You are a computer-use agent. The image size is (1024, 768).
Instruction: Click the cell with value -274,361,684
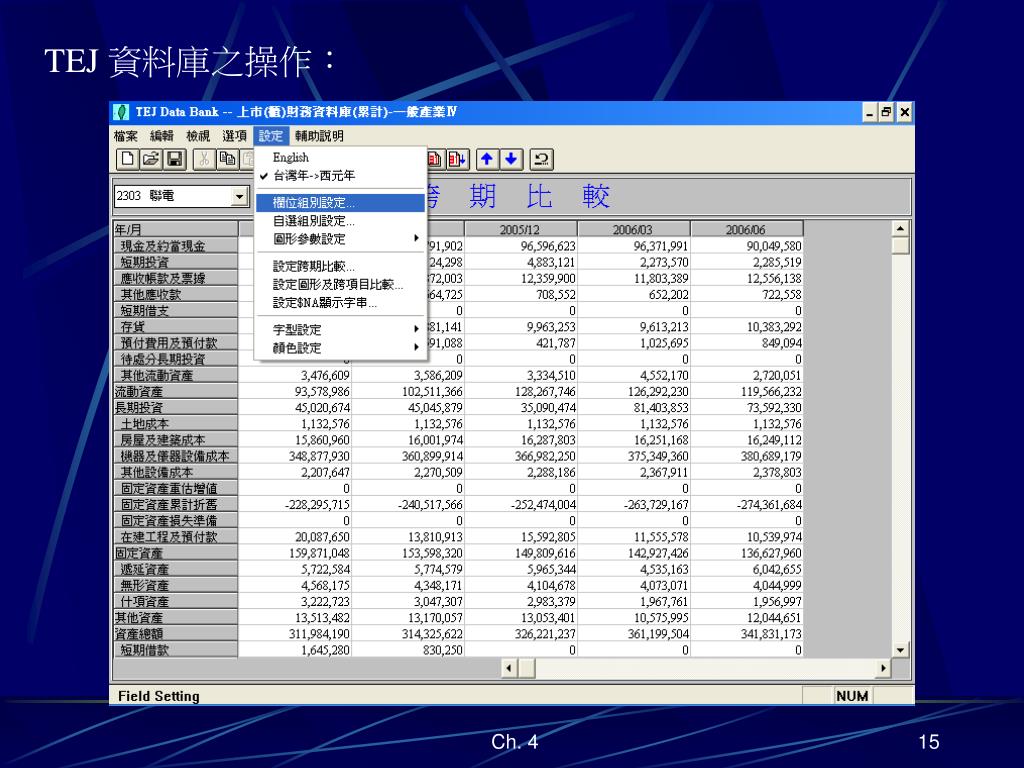tap(746, 504)
